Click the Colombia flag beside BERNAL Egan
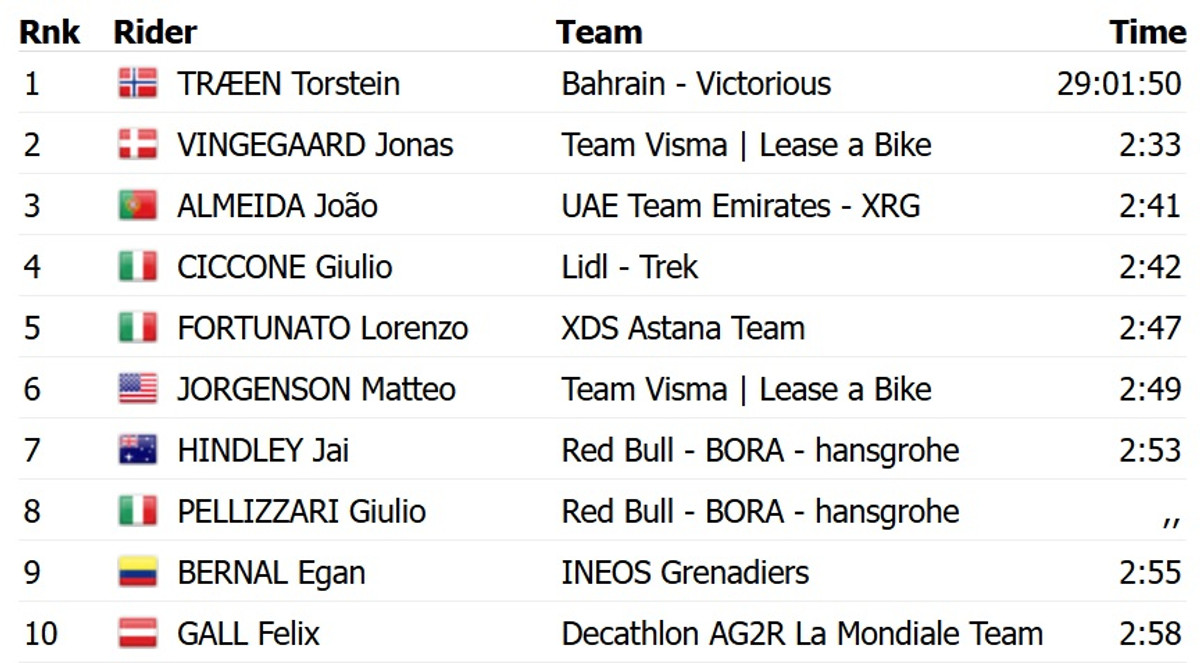This screenshot has height=663, width=1200. click(x=137, y=573)
